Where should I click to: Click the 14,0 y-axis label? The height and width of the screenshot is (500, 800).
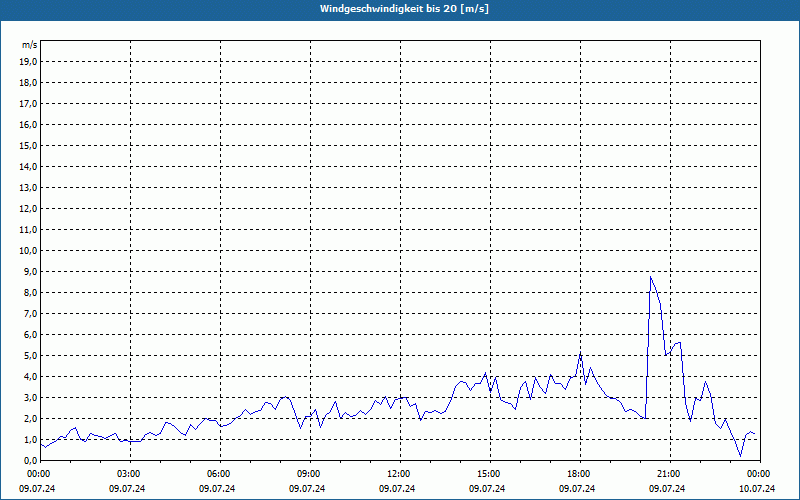(x=28, y=166)
